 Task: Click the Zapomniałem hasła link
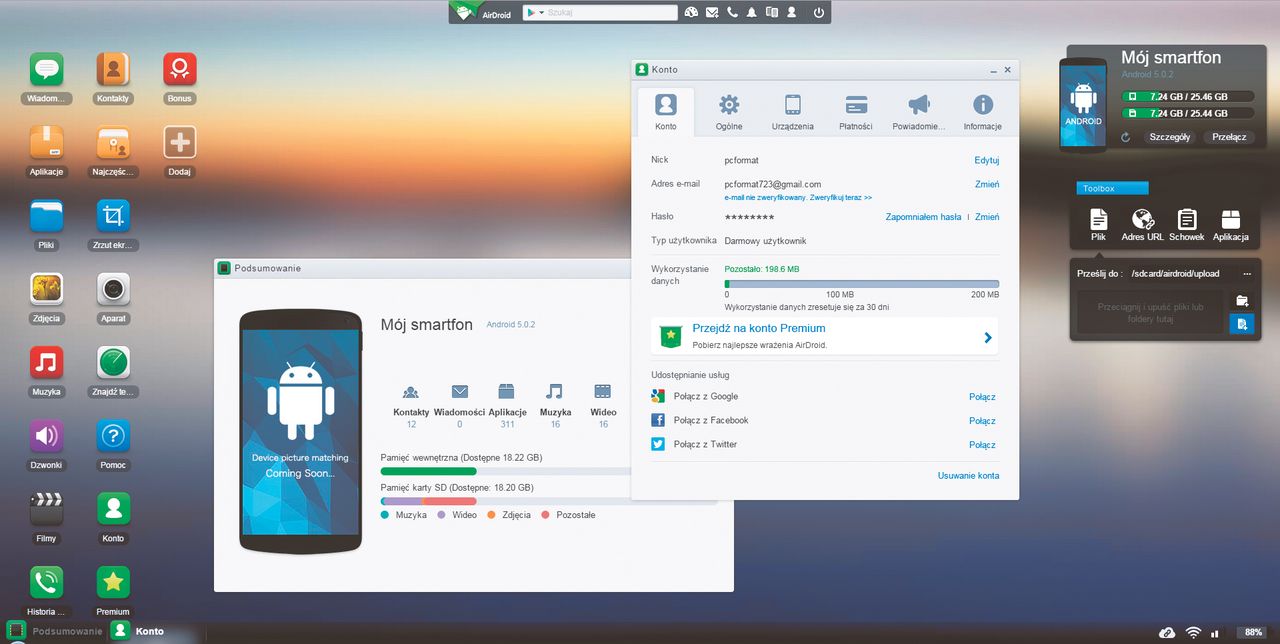pos(923,217)
